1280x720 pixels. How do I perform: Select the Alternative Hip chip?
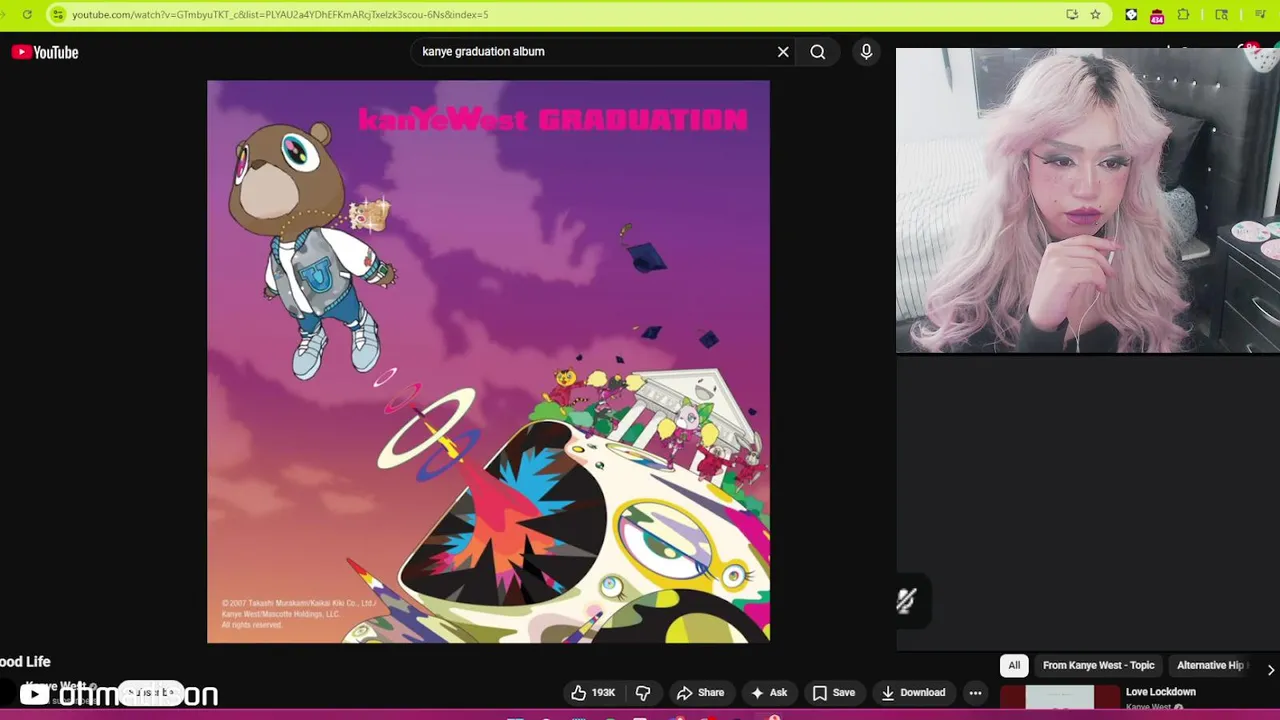(1211, 666)
